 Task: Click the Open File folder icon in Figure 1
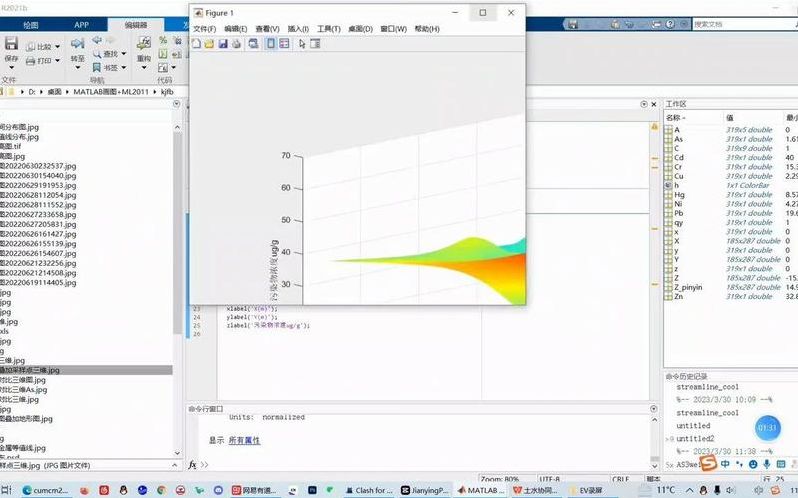point(209,44)
